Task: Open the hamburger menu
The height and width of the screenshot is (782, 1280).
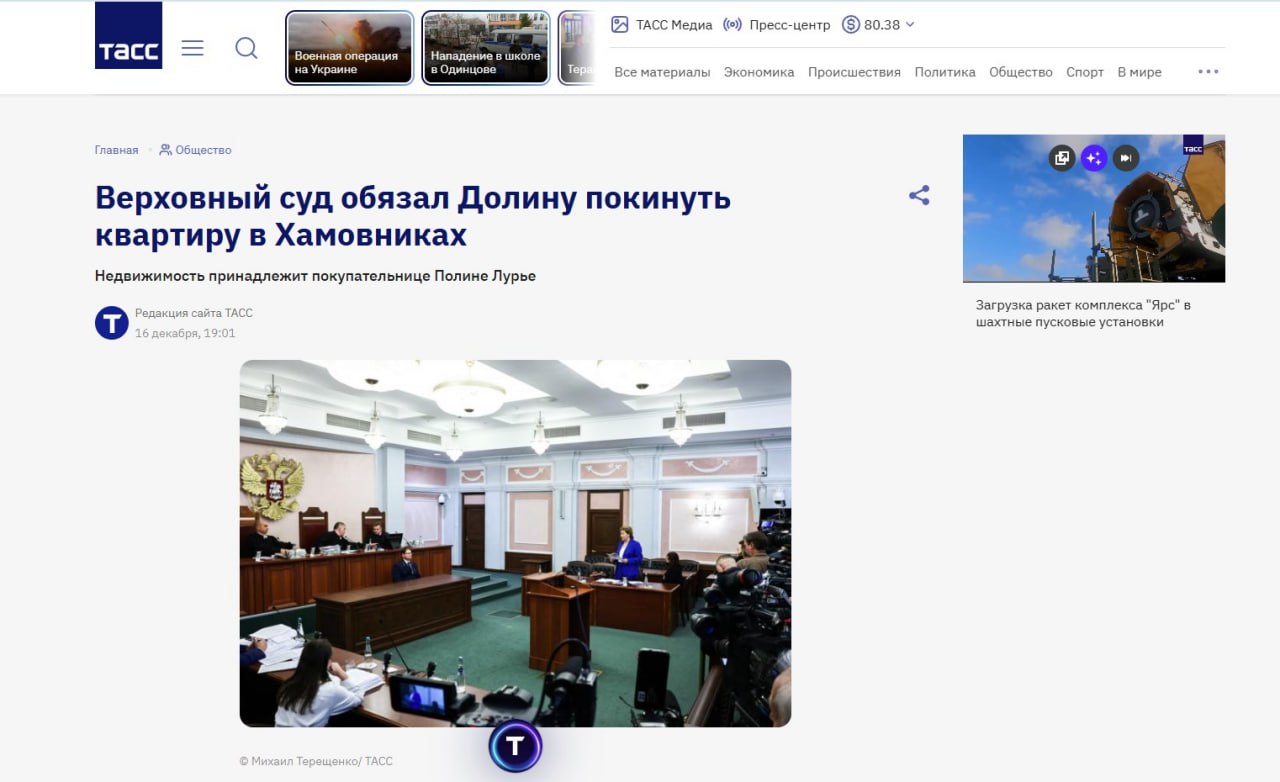Action: click(x=192, y=48)
